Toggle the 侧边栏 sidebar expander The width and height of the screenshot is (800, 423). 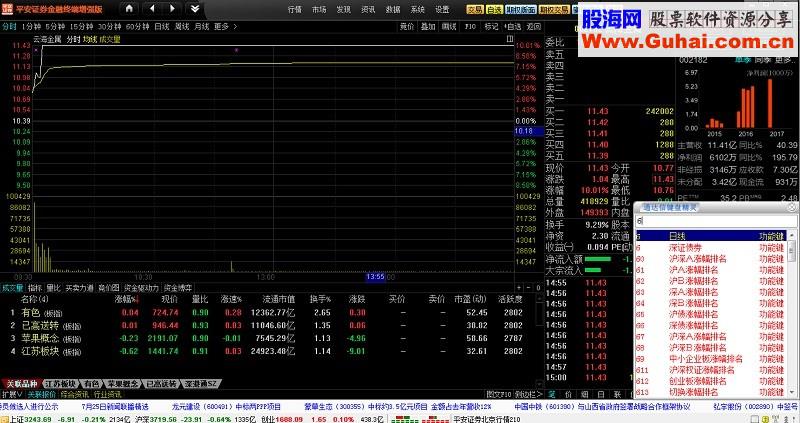[x=528, y=394]
